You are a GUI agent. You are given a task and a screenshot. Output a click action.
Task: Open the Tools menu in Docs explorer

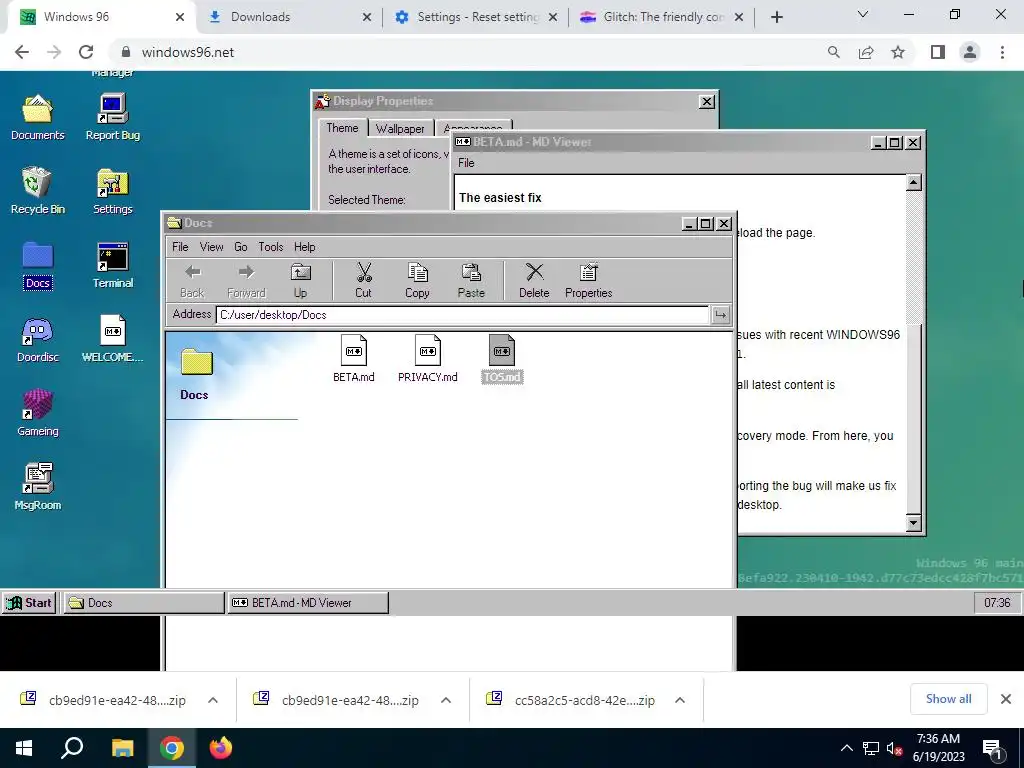270,247
